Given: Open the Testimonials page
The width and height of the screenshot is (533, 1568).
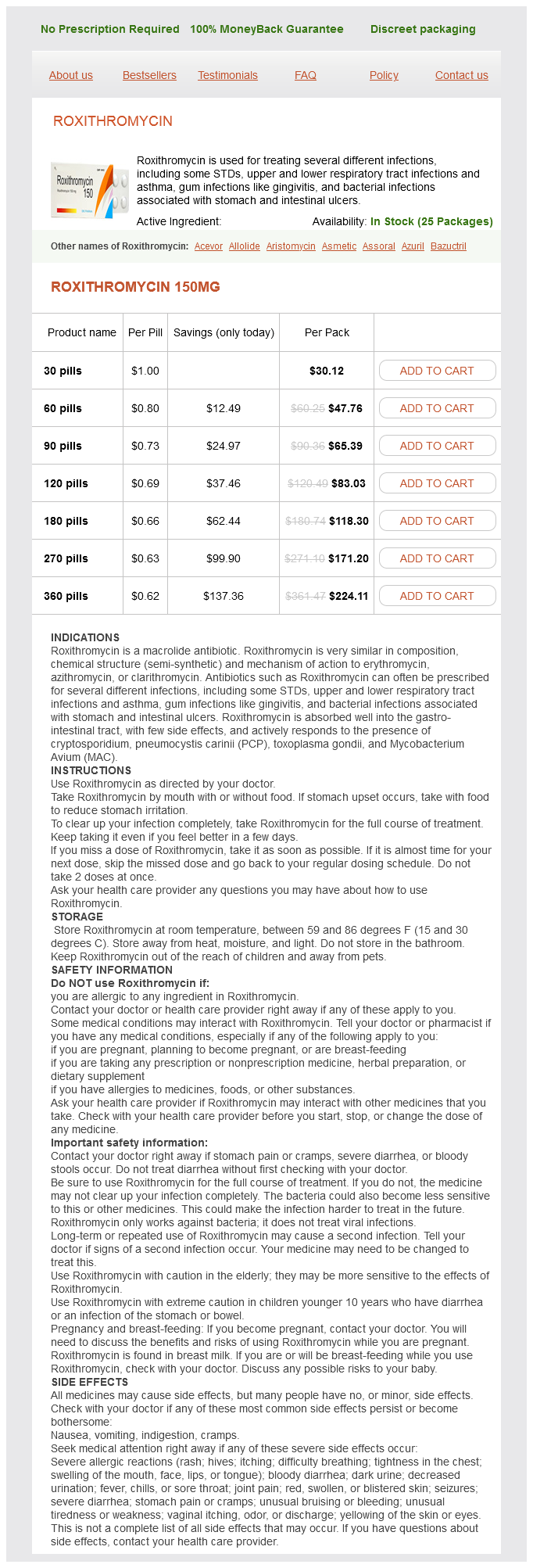Looking at the screenshot, I should [227, 75].
